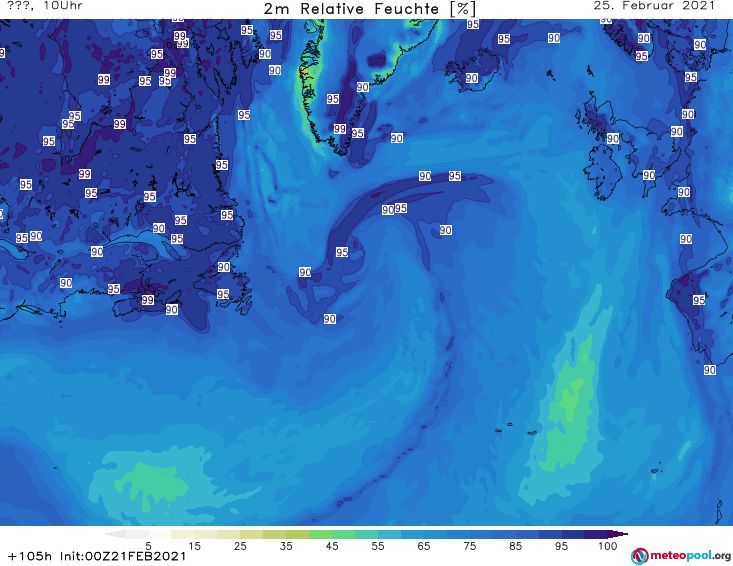Click the date "25. Februar 2021"

tap(654, 6)
